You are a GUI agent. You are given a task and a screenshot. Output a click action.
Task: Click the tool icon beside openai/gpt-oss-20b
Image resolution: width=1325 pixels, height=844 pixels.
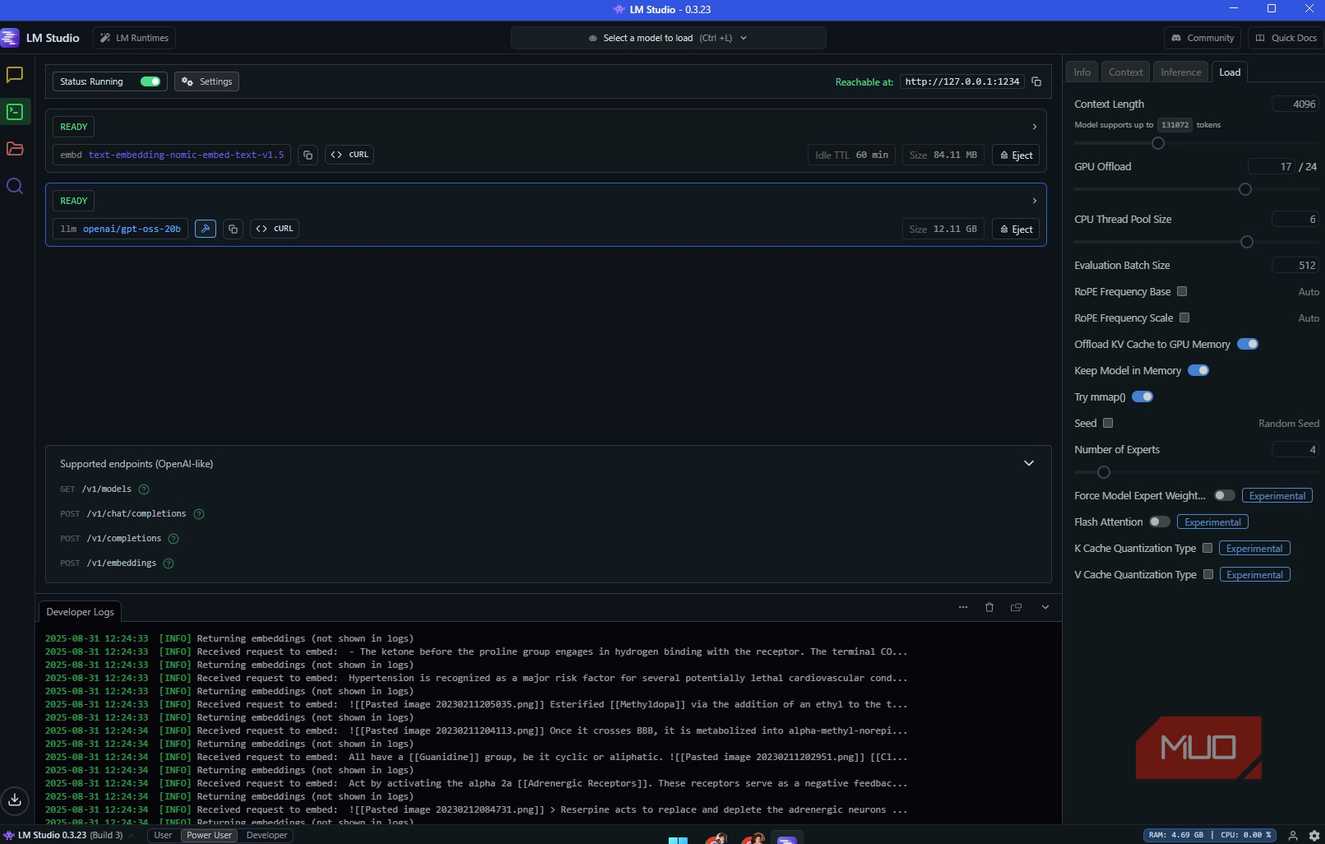coord(205,229)
